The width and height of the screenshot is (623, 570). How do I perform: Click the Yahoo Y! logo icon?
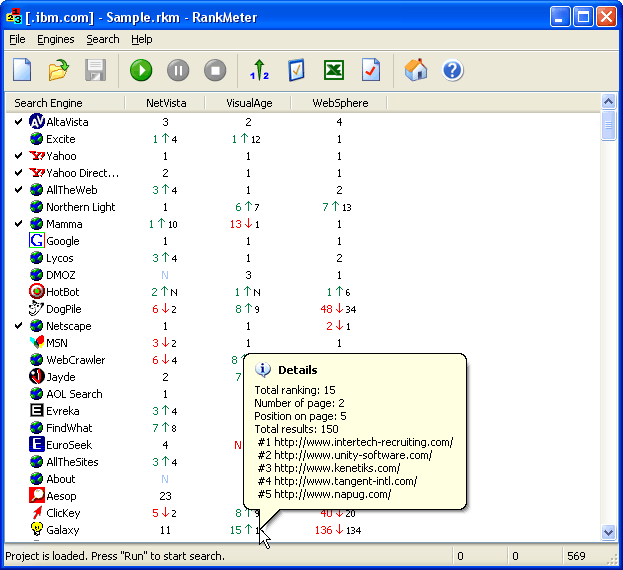pos(37,156)
